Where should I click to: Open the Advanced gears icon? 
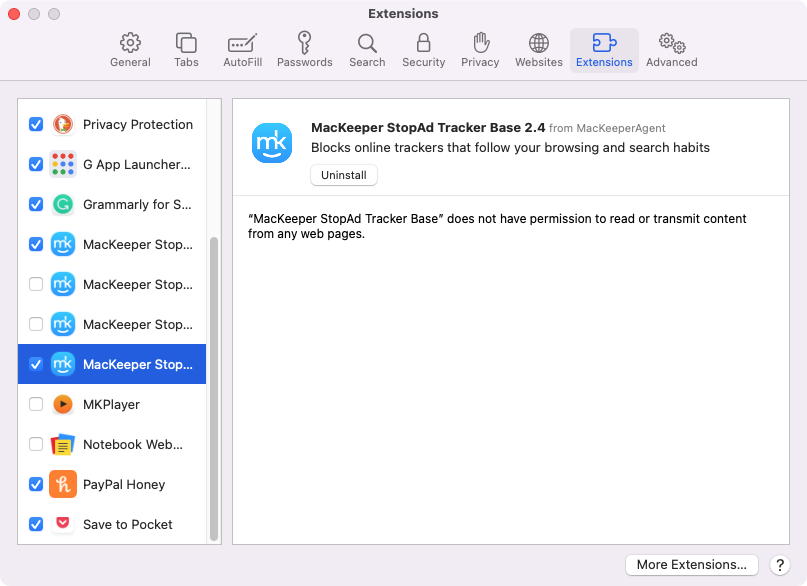672,43
